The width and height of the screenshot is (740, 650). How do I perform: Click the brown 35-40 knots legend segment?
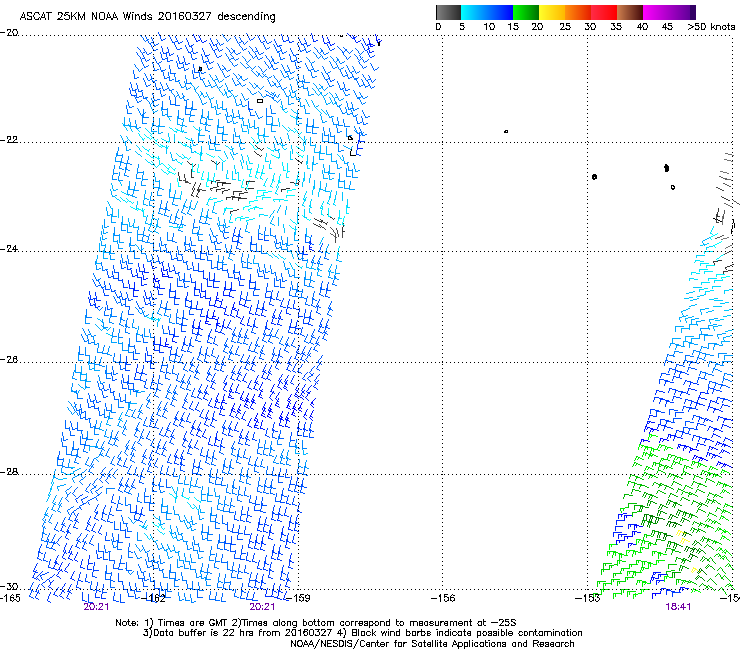click(630, 12)
